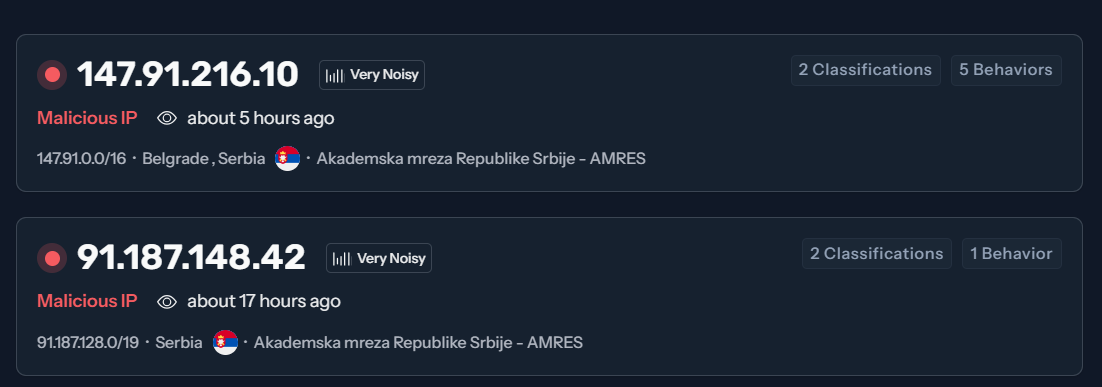Click the noise bars icon in first Very Noisy badge
1102x387 pixels.
335,75
